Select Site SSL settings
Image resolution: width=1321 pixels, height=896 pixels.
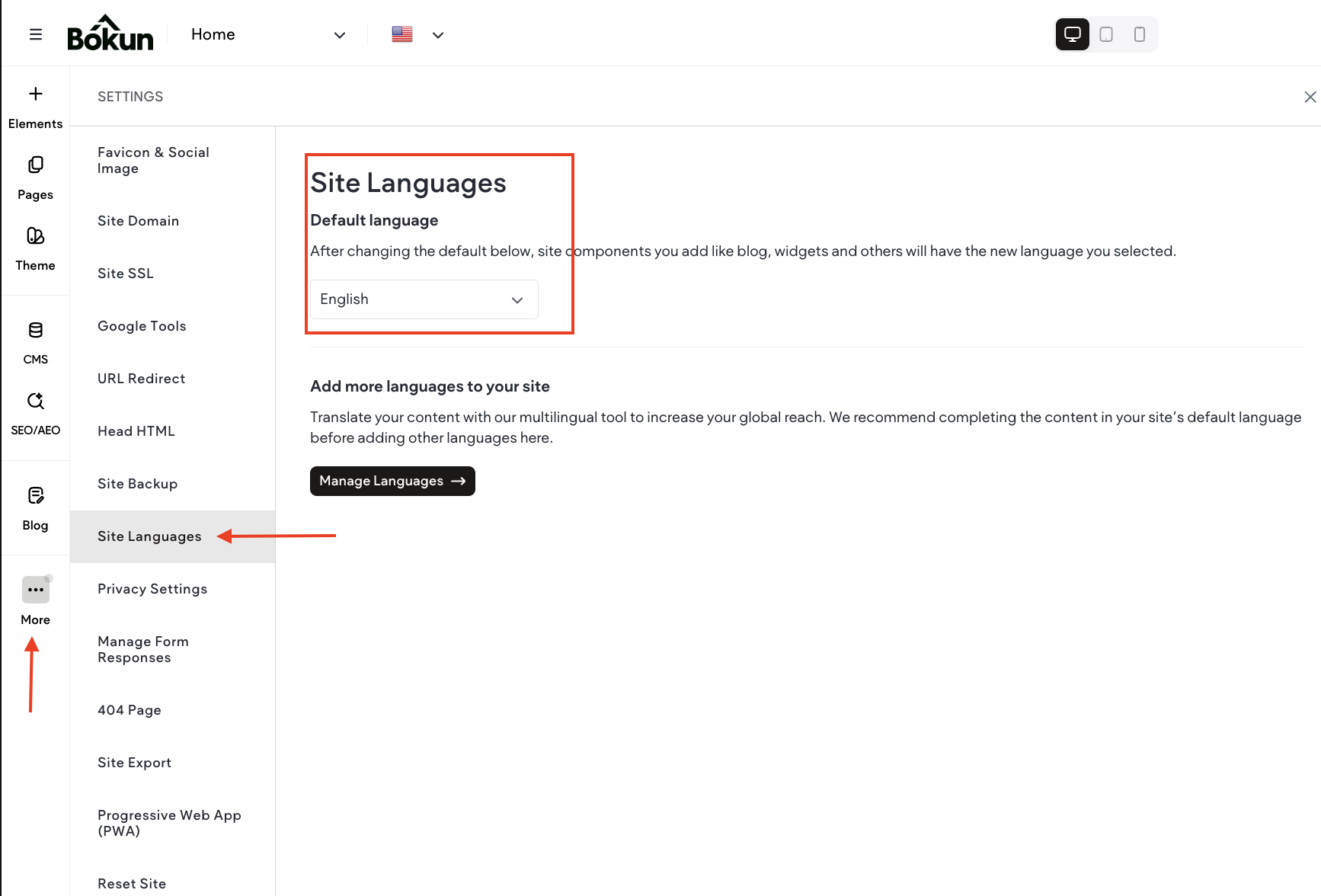(173, 274)
